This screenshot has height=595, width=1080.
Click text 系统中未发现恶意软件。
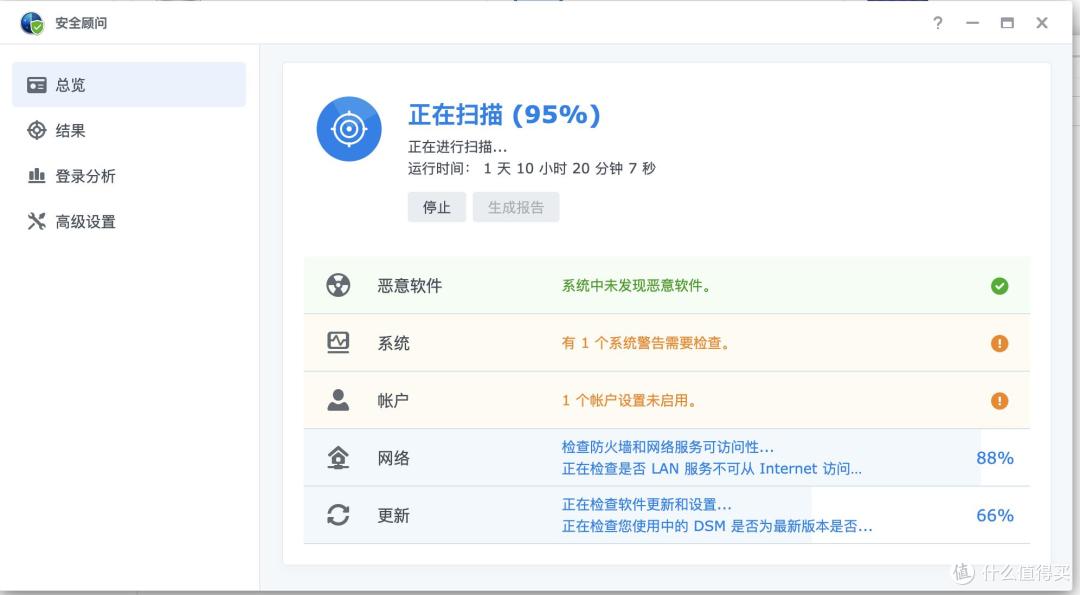[x=636, y=286]
